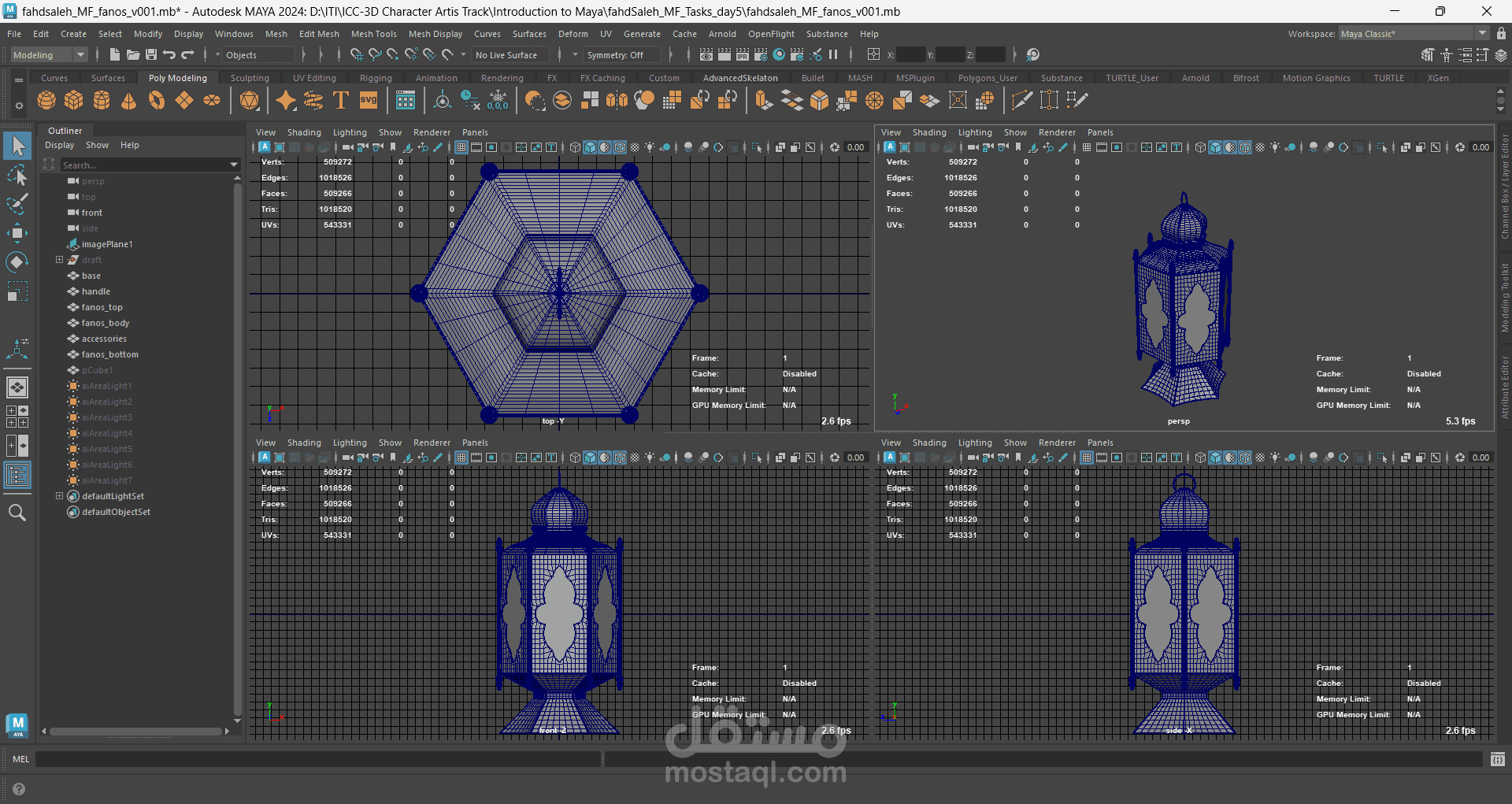Screen dimensions: 1512x804
Task: Click the polygon Type text tool icon
Action: [x=341, y=101]
